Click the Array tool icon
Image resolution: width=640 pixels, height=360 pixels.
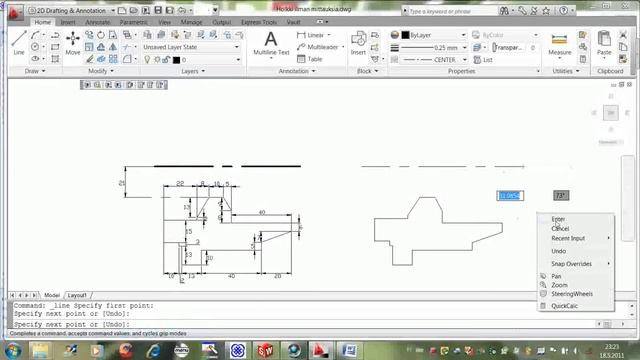(x=113, y=60)
